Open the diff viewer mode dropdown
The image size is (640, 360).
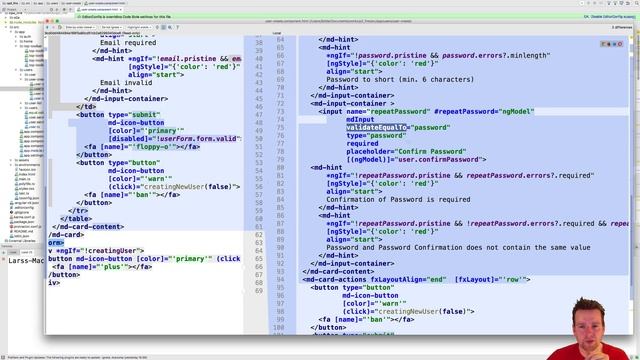(x=80, y=27)
